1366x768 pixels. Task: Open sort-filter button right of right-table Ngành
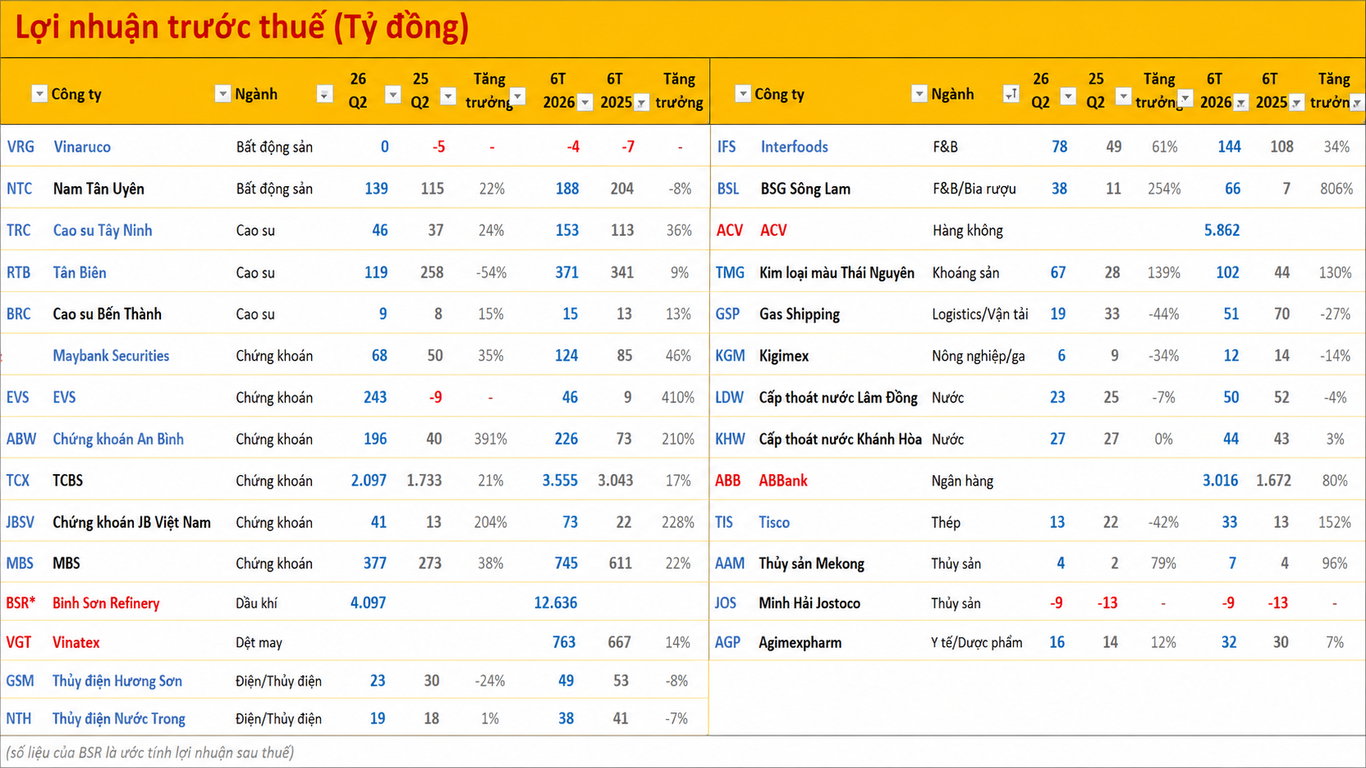click(1011, 94)
